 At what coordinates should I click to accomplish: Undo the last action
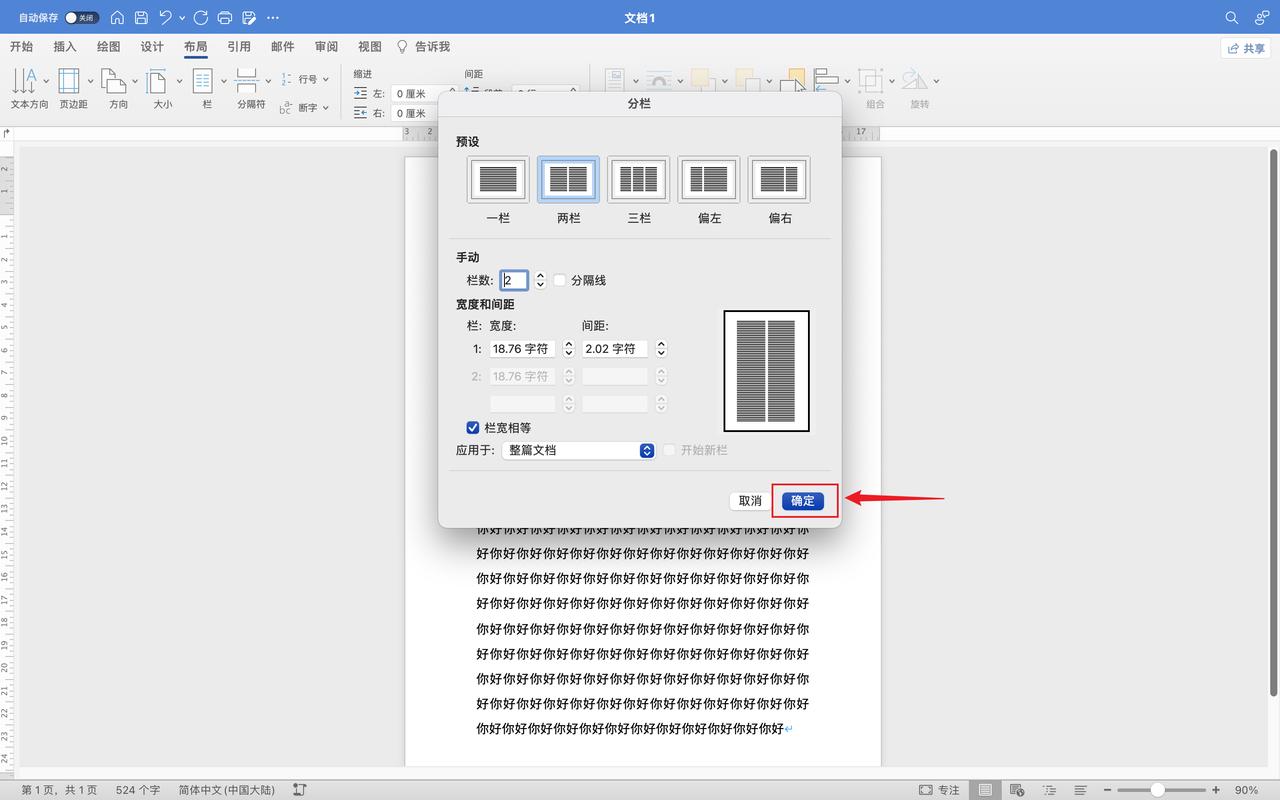165,18
